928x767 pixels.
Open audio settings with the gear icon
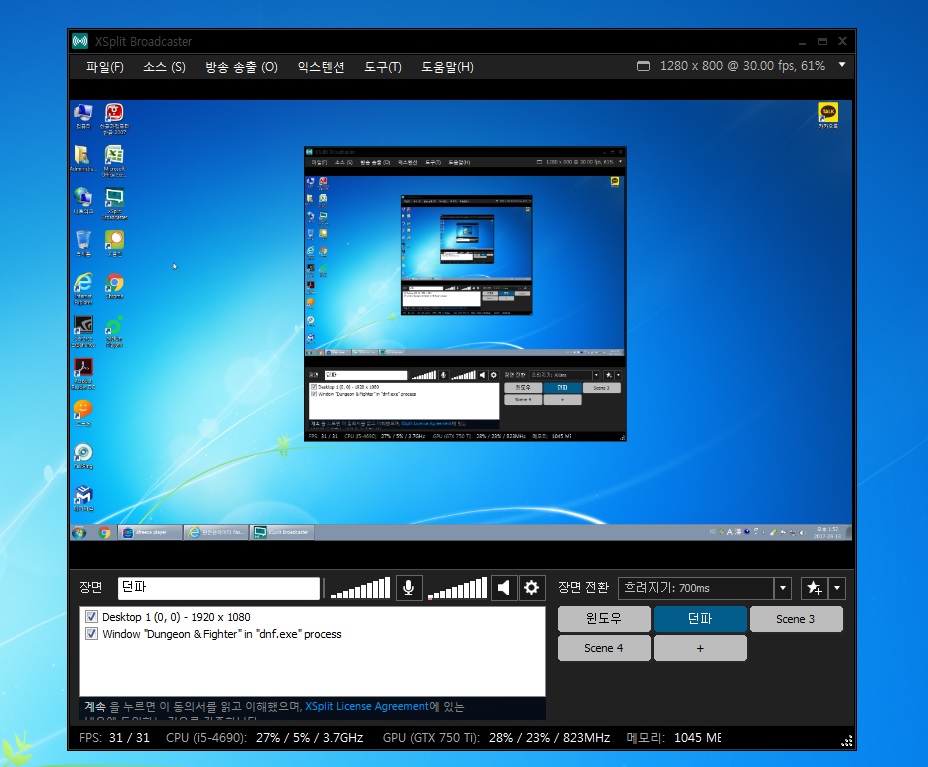pyautogui.click(x=531, y=588)
